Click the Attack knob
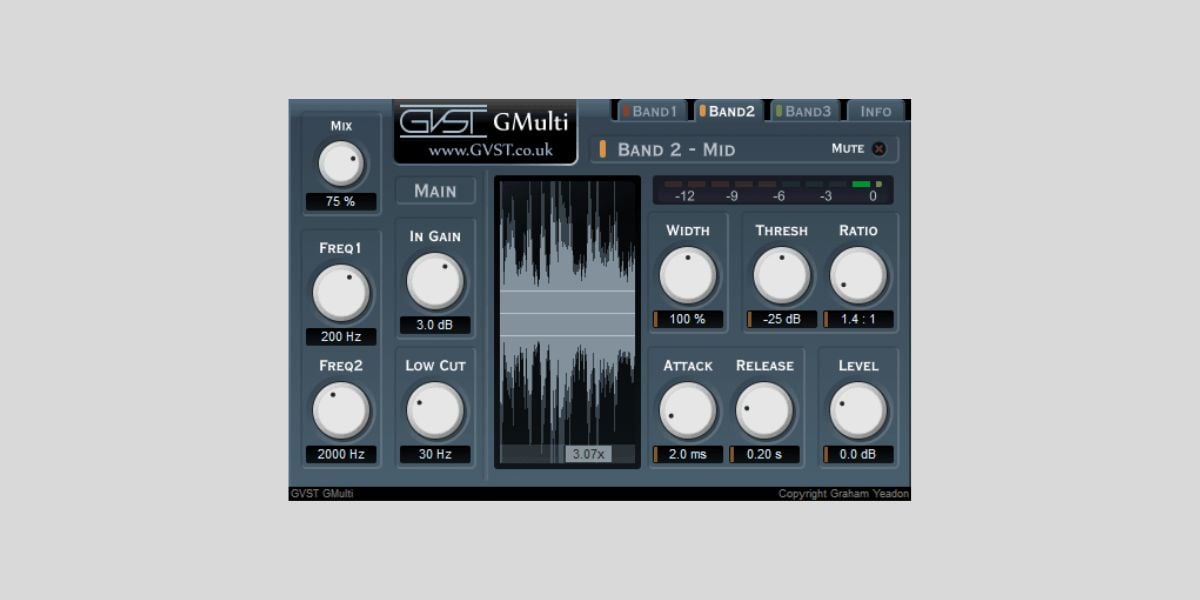The height and width of the screenshot is (600, 1200). (688, 410)
